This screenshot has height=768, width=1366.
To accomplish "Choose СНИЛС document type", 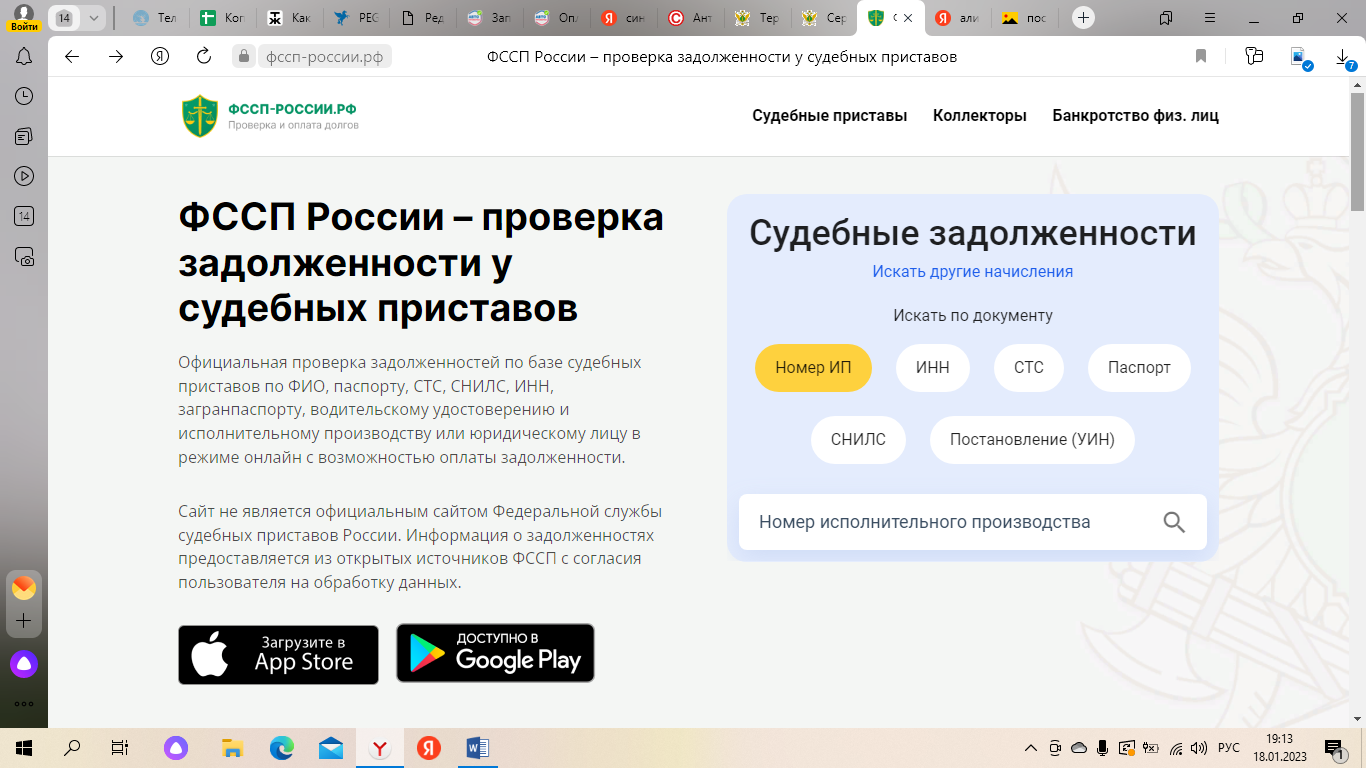I will pyautogui.click(x=857, y=440).
